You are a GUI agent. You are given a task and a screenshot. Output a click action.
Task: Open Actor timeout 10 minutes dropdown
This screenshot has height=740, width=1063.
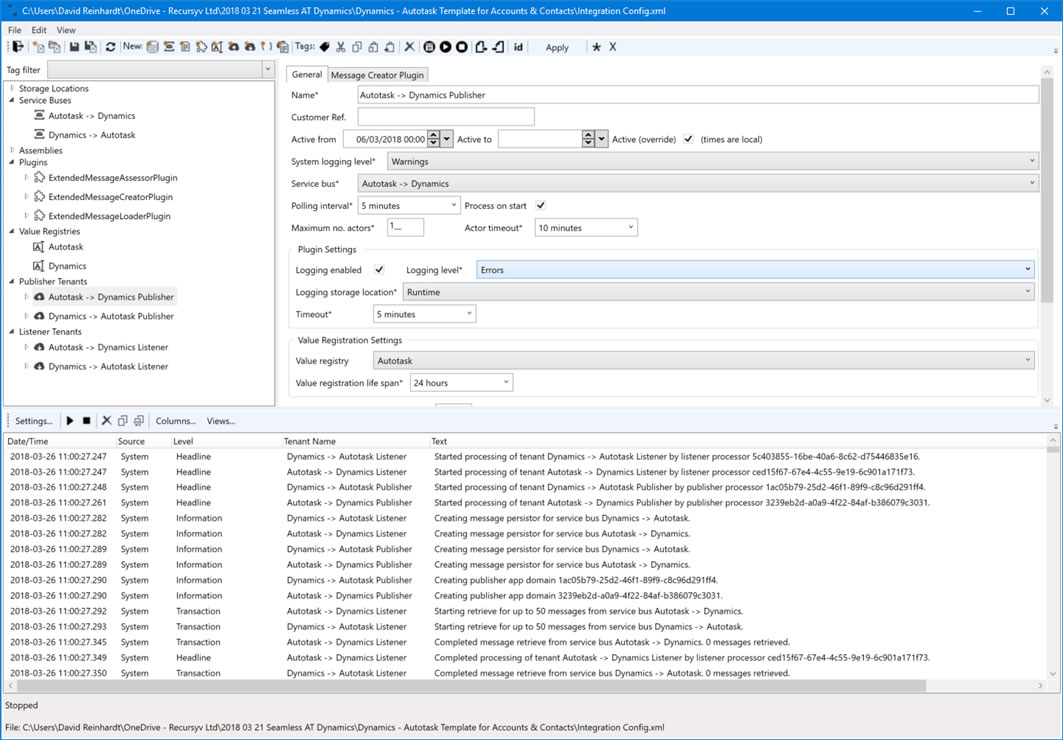click(x=586, y=228)
